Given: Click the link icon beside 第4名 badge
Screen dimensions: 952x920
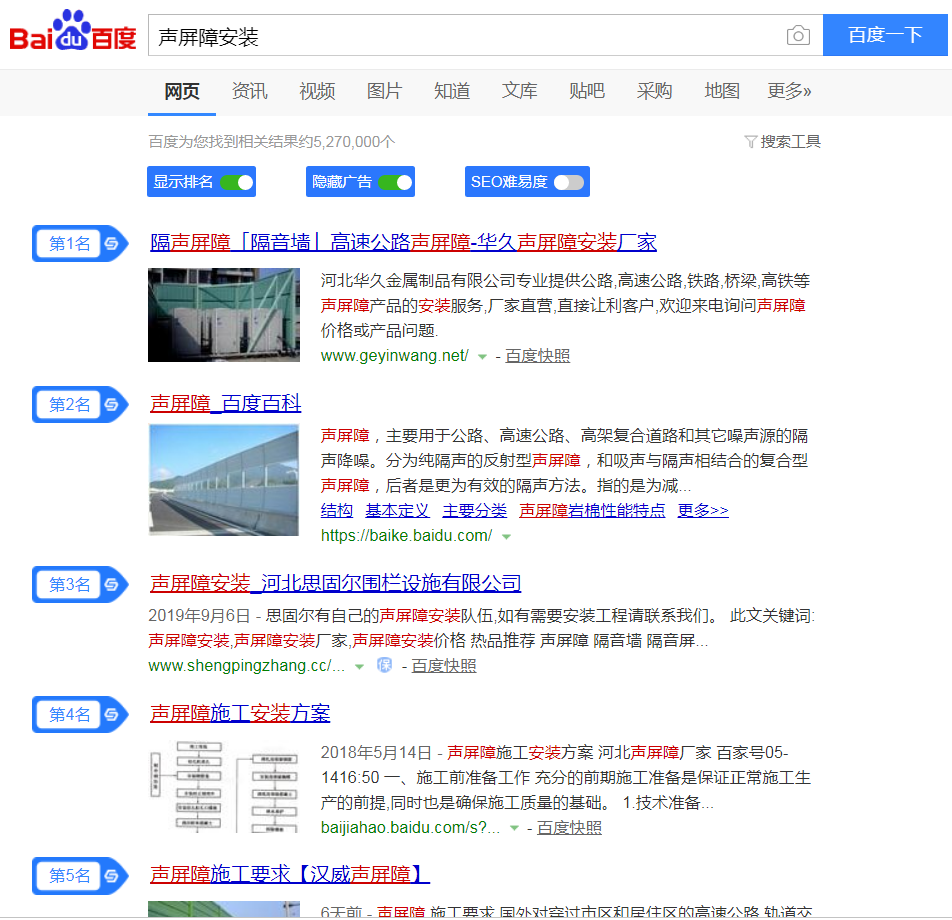Looking at the screenshot, I should pyautogui.click(x=112, y=714).
